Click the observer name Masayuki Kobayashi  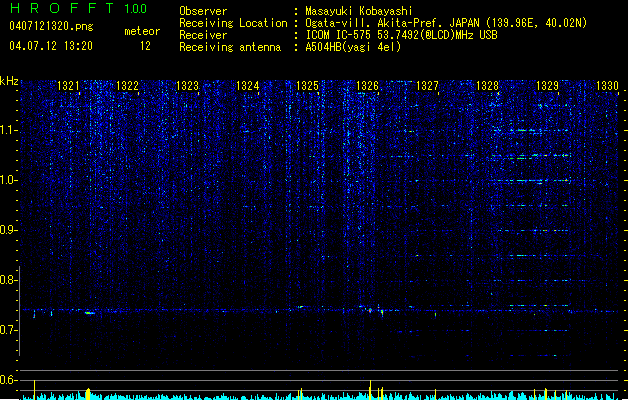click(358, 11)
